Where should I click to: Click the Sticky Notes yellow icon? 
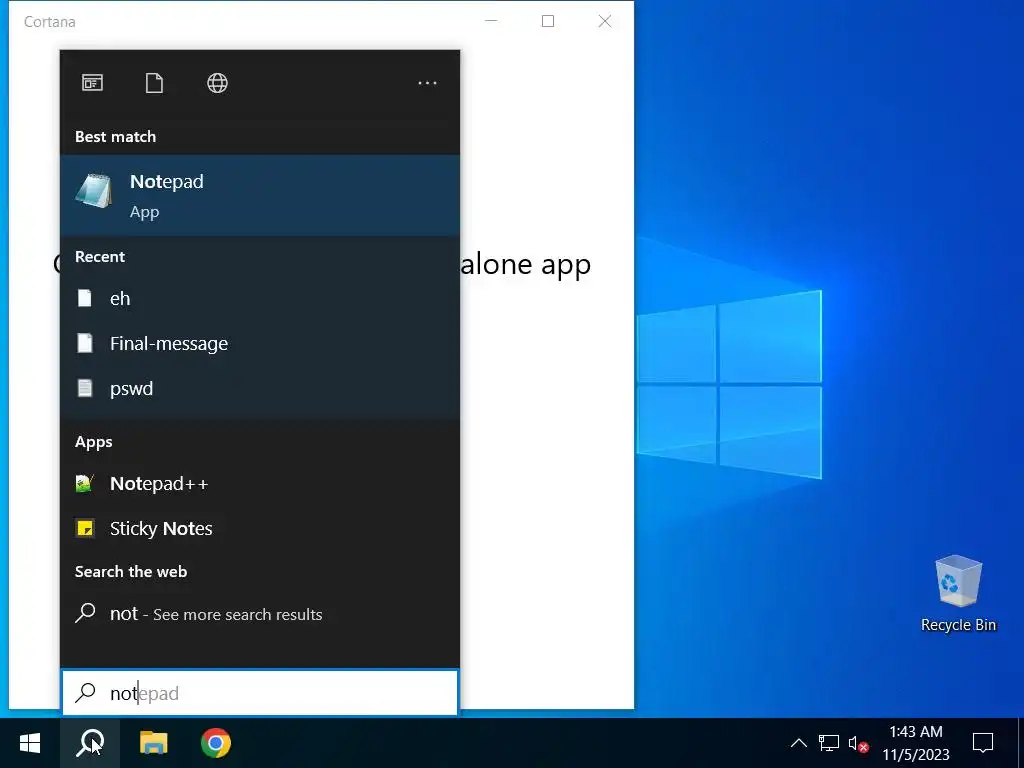point(85,528)
